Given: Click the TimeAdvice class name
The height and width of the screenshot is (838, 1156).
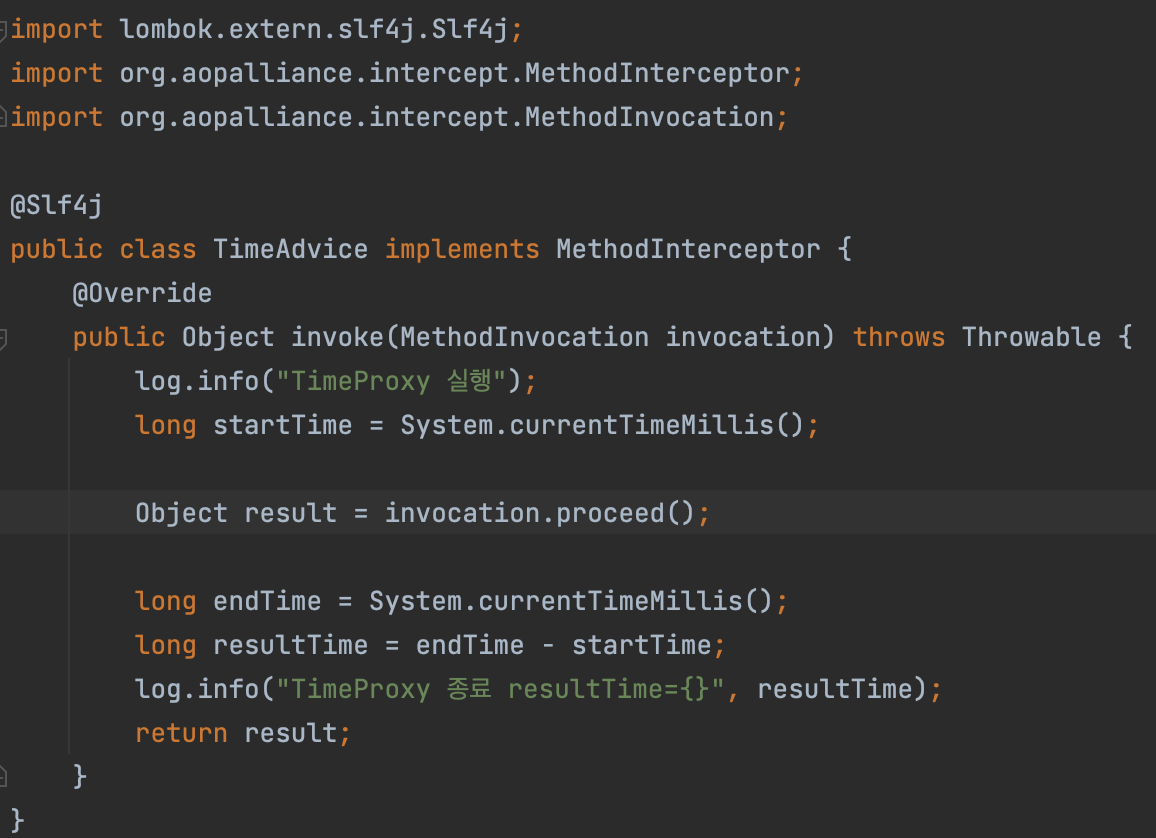Looking at the screenshot, I should click(290, 249).
